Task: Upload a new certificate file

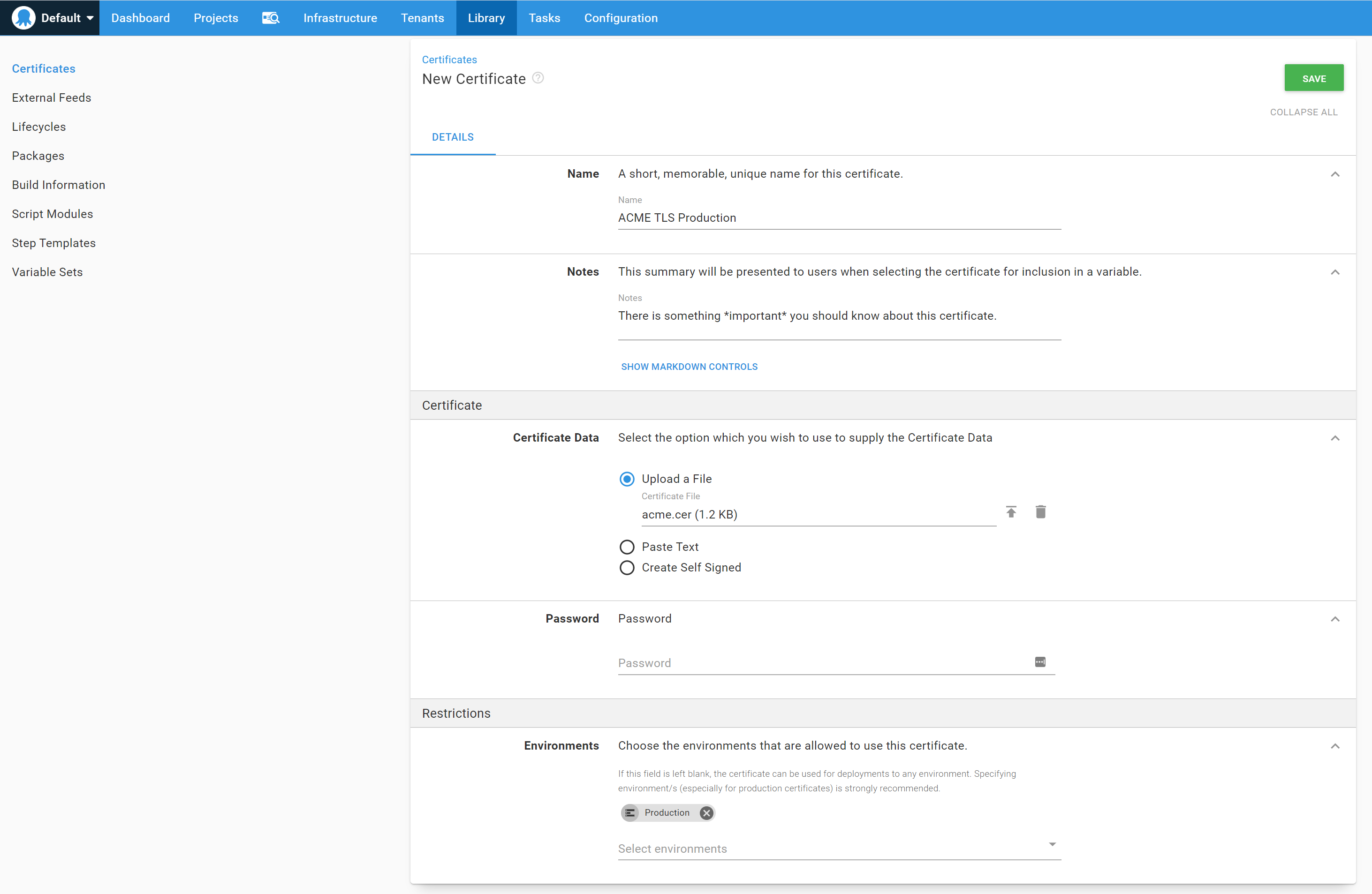Action: click(x=1011, y=511)
